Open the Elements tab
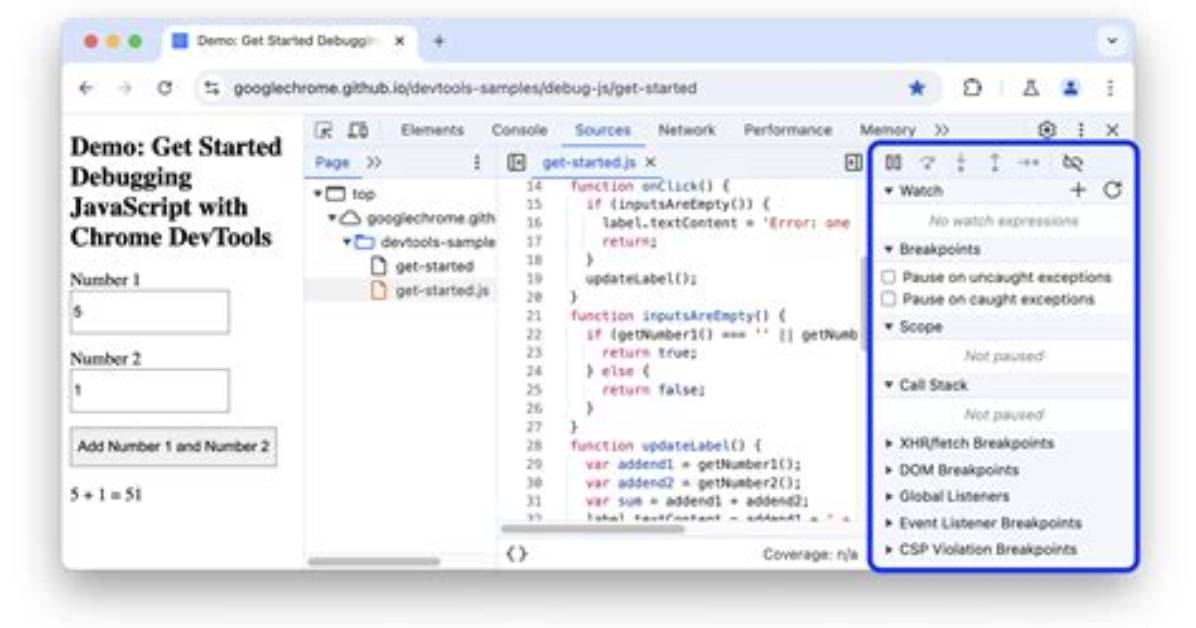 coord(432,130)
